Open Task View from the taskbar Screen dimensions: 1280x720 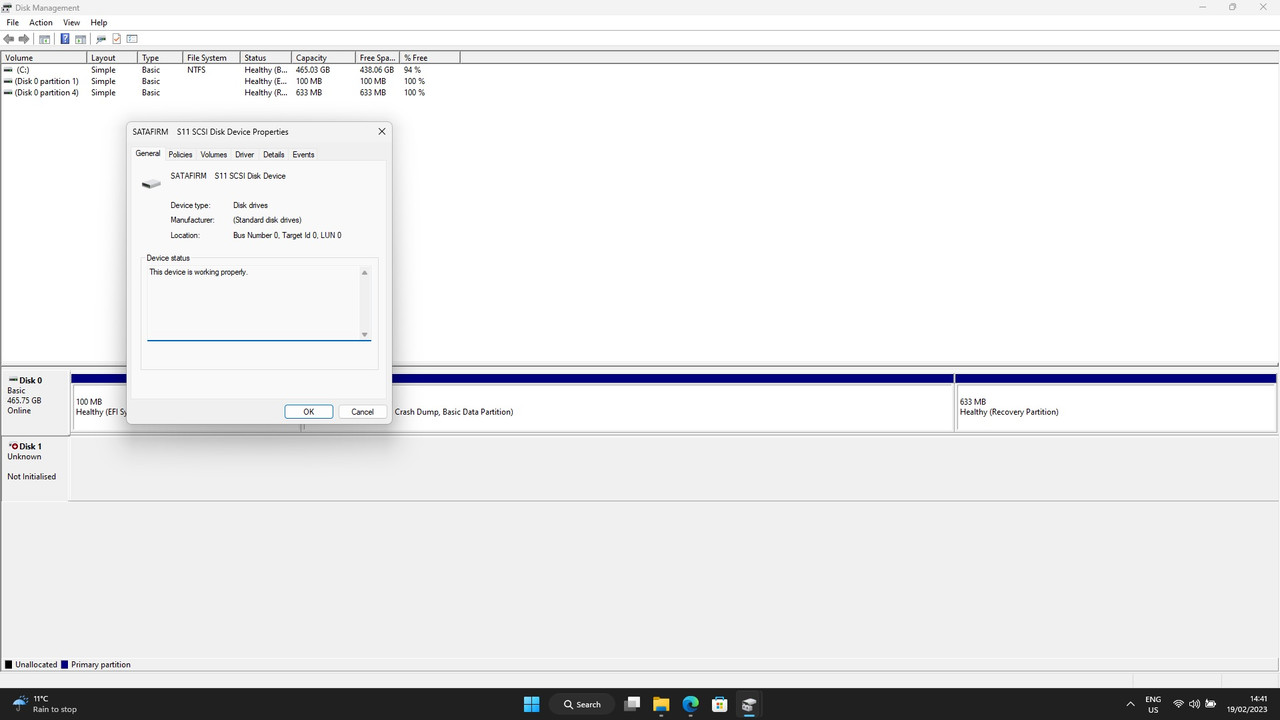click(x=632, y=704)
